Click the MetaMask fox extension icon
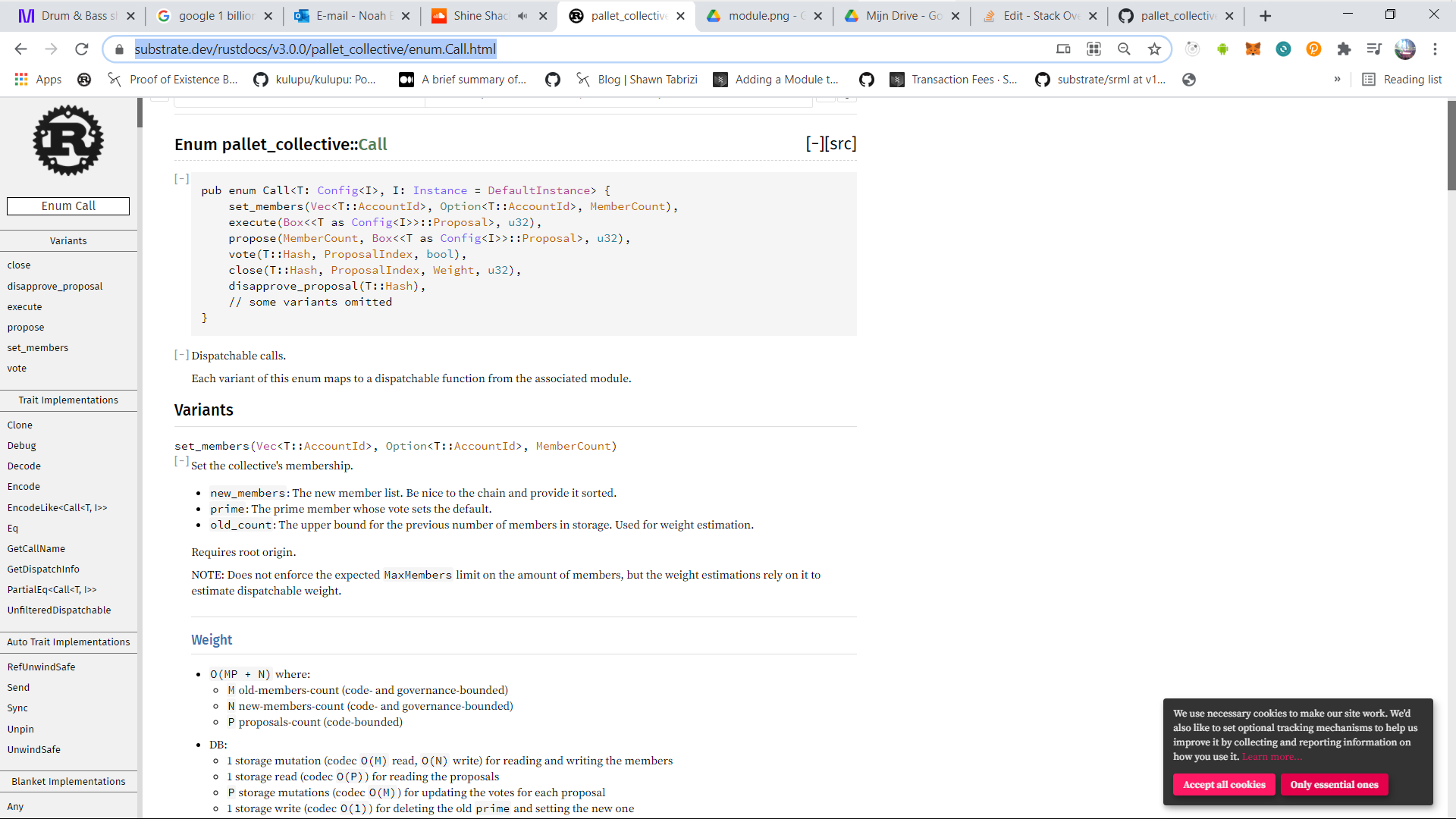The image size is (1456, 819). 1253,49
